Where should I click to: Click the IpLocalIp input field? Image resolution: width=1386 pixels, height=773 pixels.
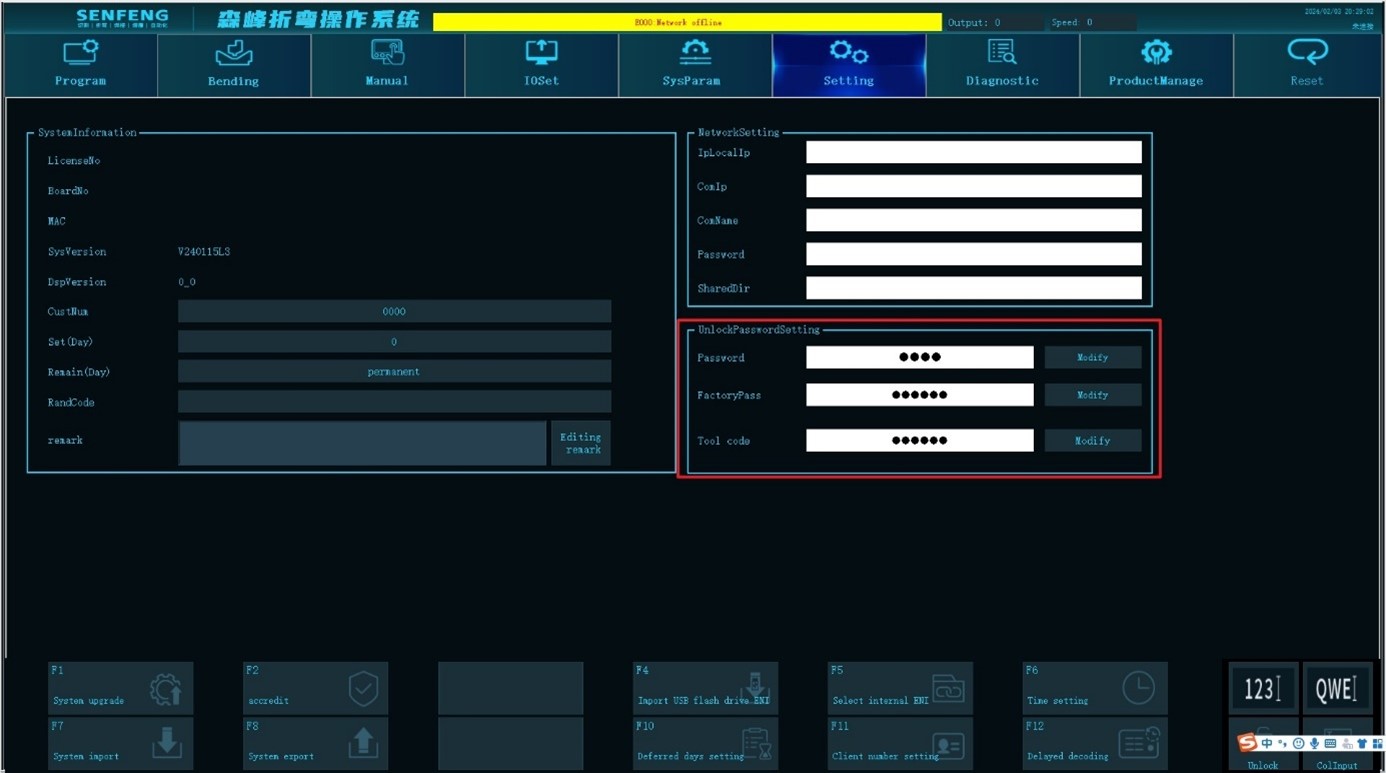973,152
